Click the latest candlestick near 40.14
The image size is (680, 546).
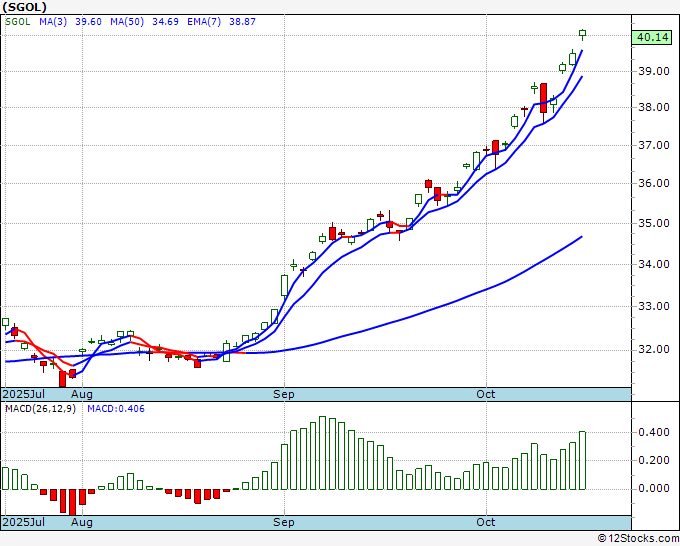pos(582,35)
